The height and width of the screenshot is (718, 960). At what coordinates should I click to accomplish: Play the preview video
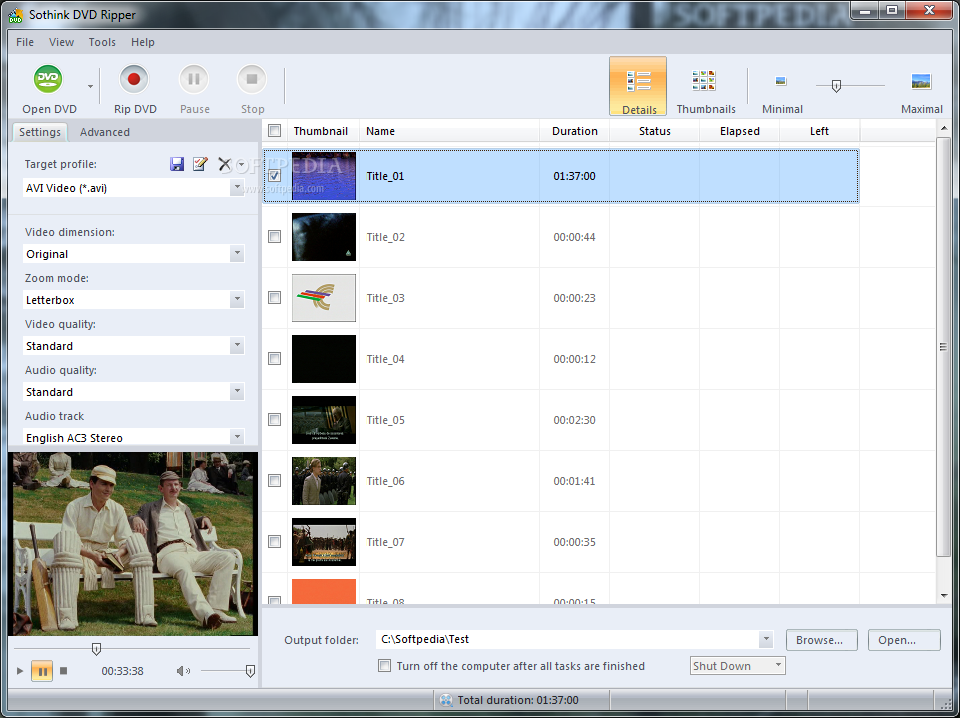tap(20, 671)
